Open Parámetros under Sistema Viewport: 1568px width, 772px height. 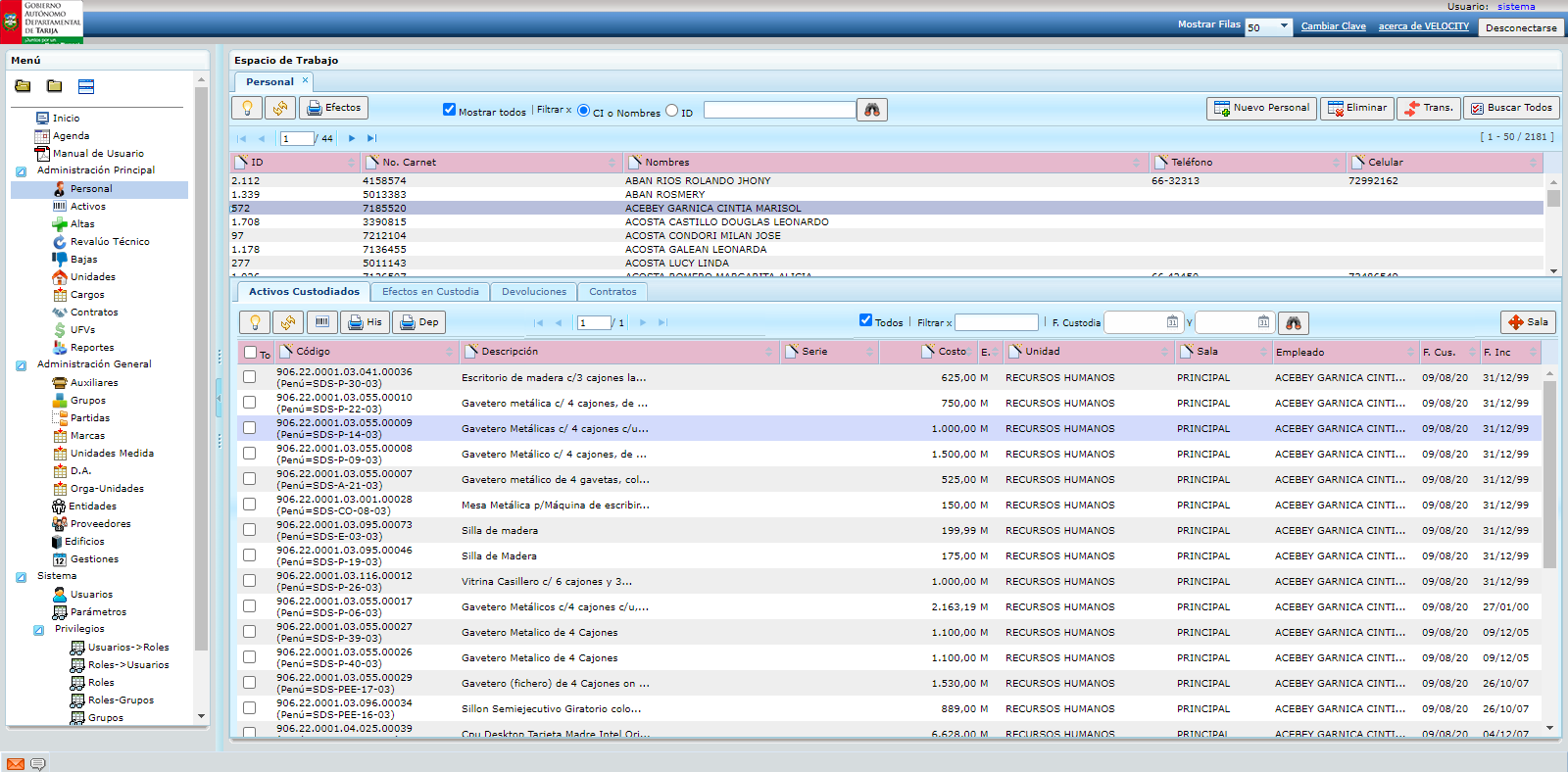[98, 611]
